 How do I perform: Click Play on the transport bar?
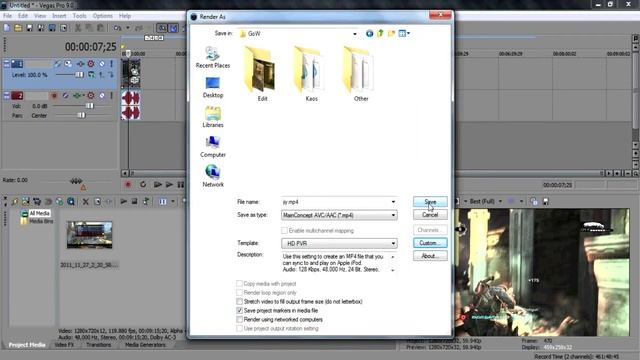(169, 184)
